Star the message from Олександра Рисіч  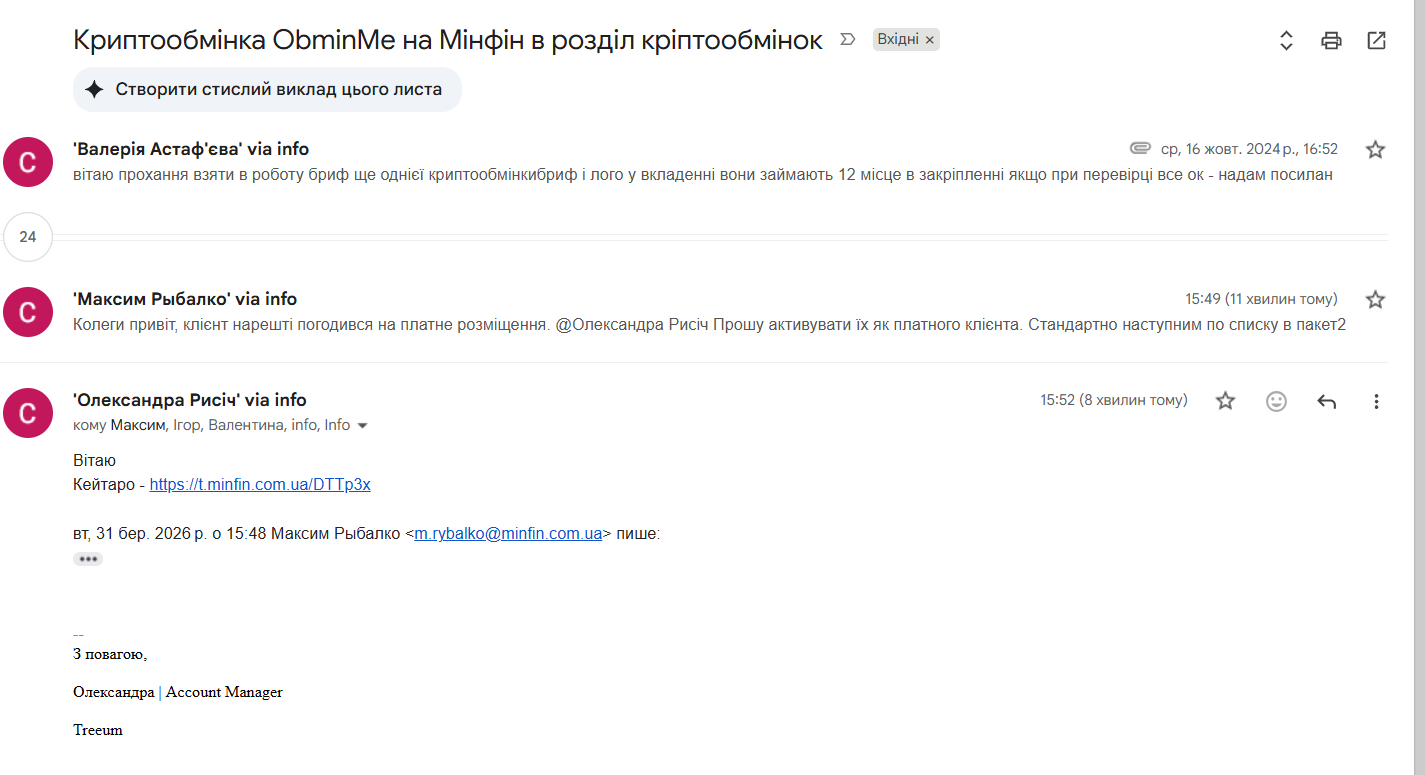pyautogui.click(x=1225, y=401)
